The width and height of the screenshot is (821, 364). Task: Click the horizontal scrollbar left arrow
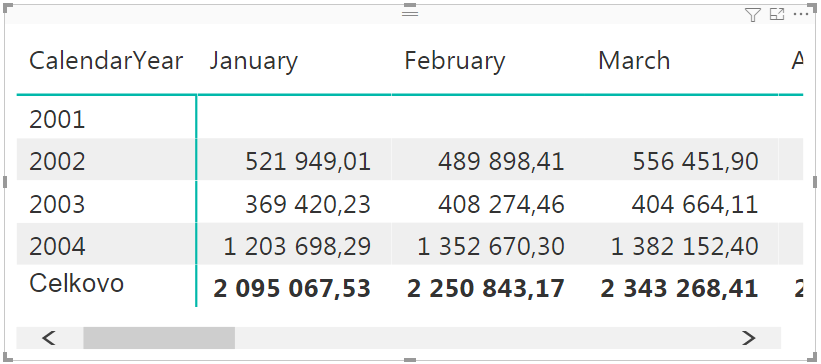(49, 338)
